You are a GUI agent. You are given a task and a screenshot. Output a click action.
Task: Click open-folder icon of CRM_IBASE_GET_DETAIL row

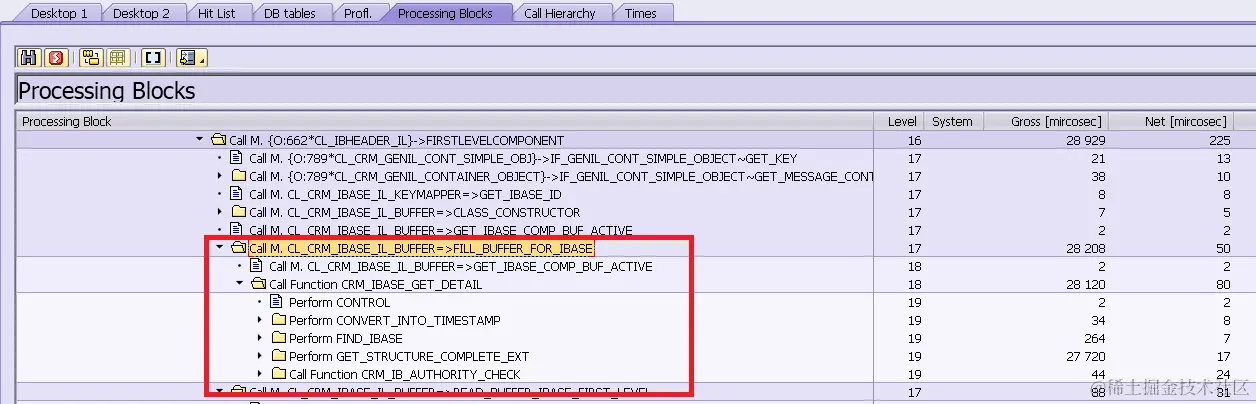(258, 284)
